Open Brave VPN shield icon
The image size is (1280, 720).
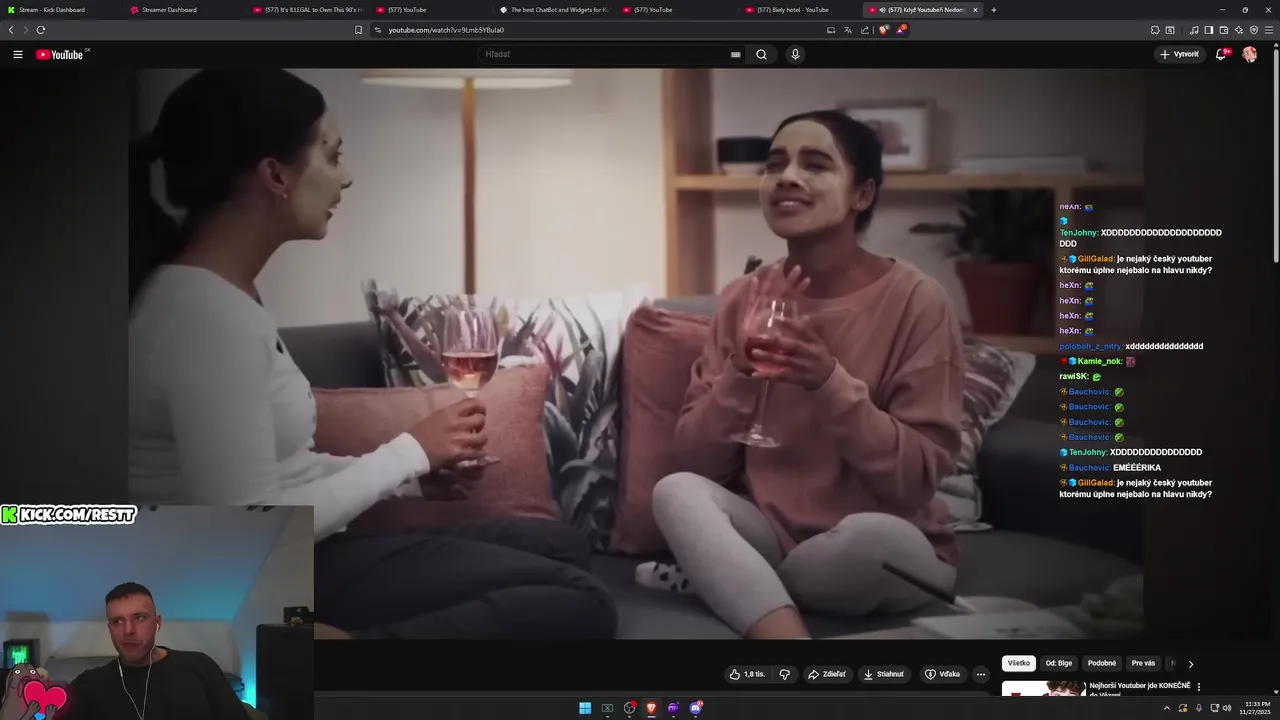[1254, 30]
